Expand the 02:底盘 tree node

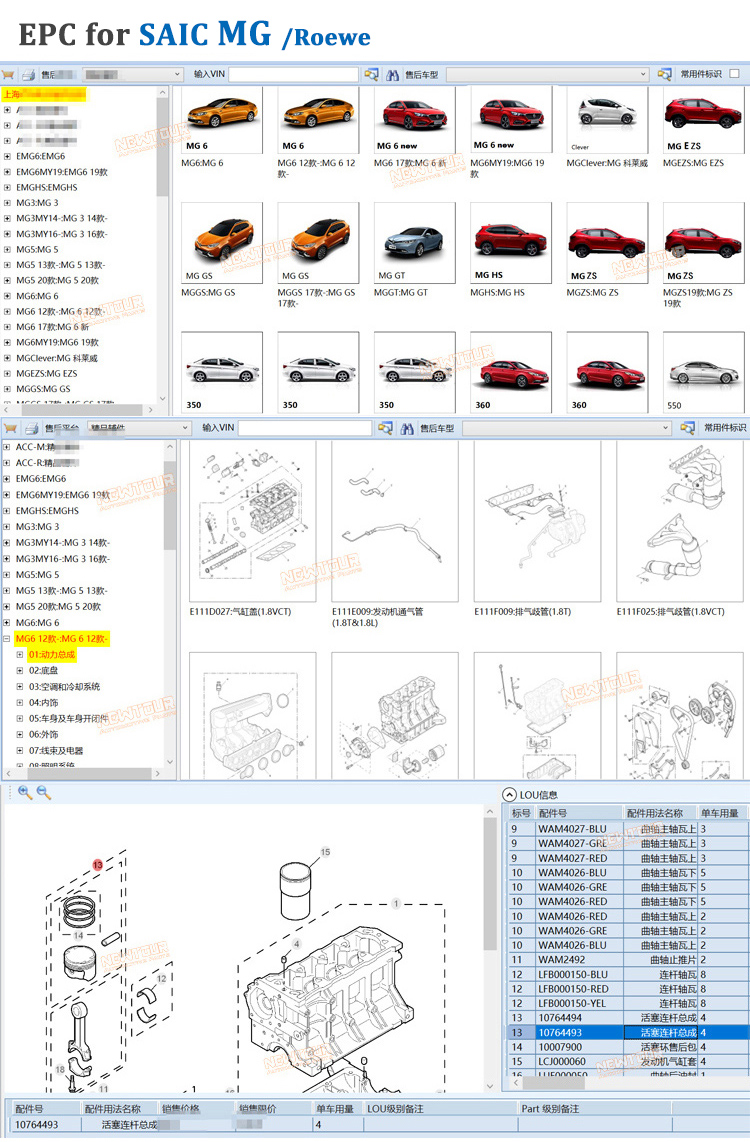click(x=20, y=671)
